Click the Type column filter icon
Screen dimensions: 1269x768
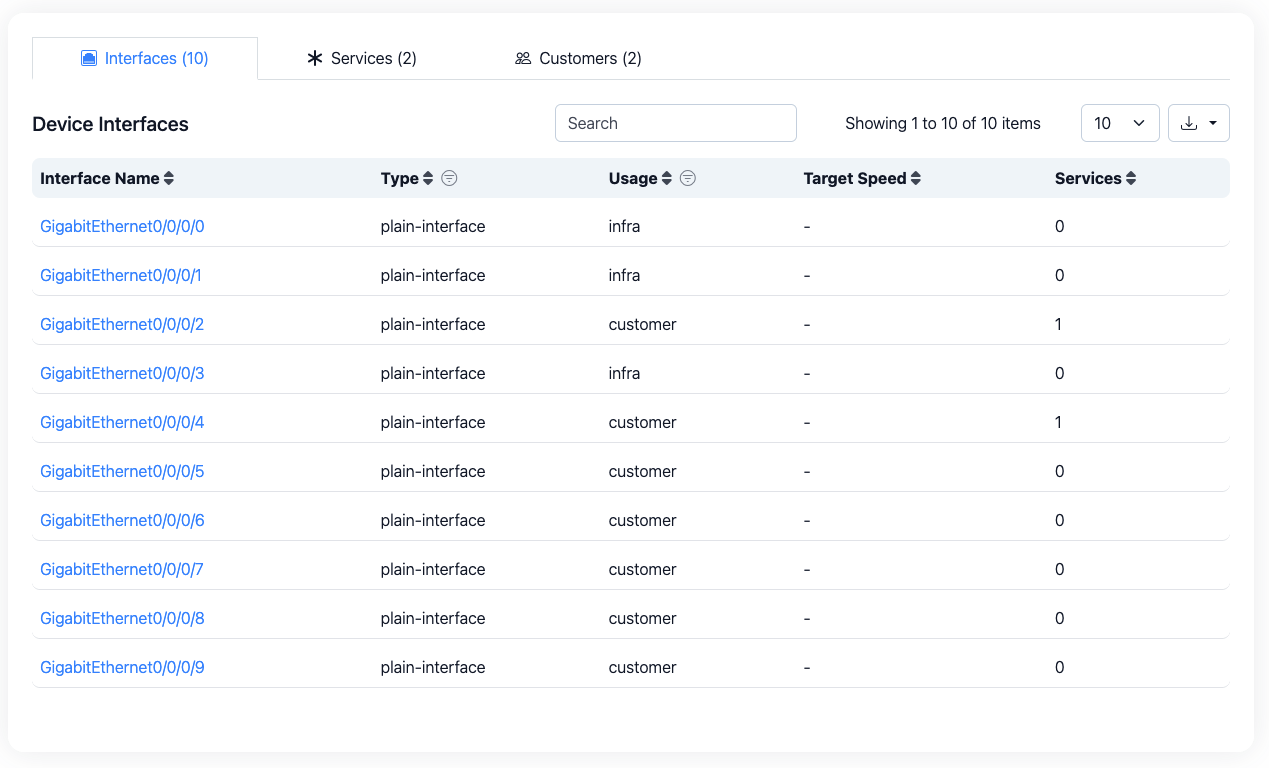450,178
